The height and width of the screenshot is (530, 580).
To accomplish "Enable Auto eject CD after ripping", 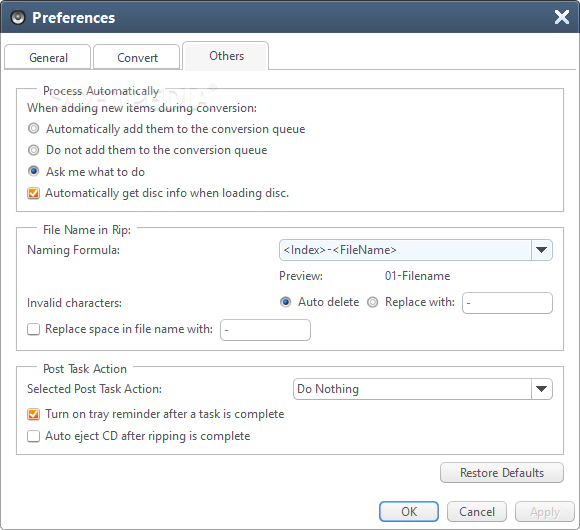I will pyautogui.click(x=33, y=436).
